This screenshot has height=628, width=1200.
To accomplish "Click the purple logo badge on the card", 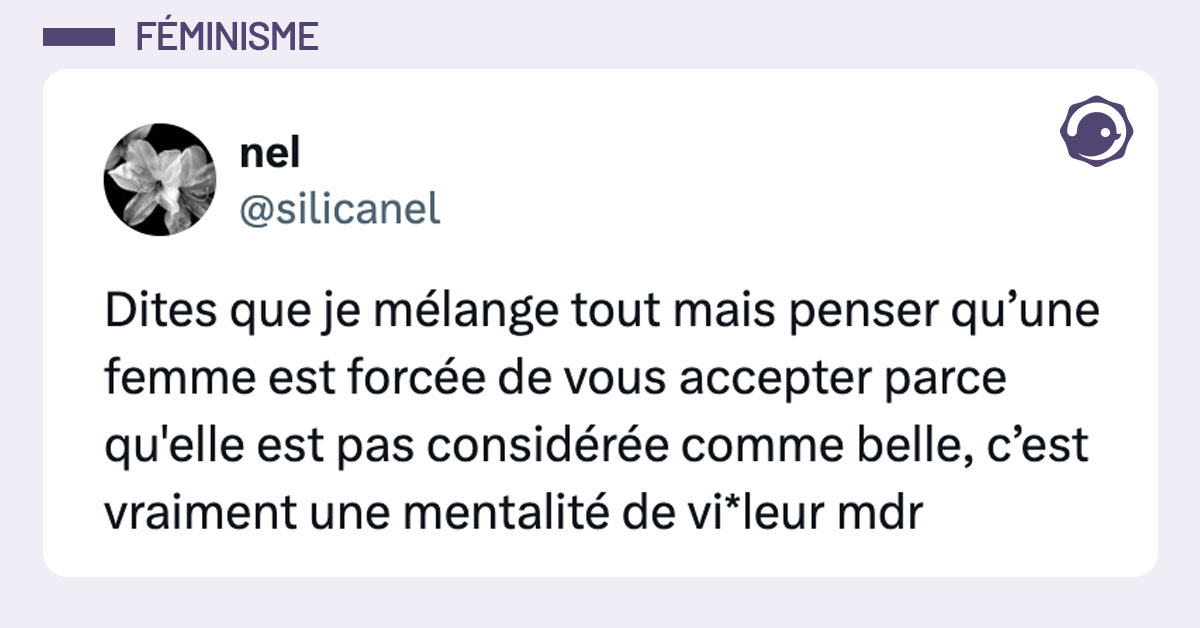I will click(1096, 131).
